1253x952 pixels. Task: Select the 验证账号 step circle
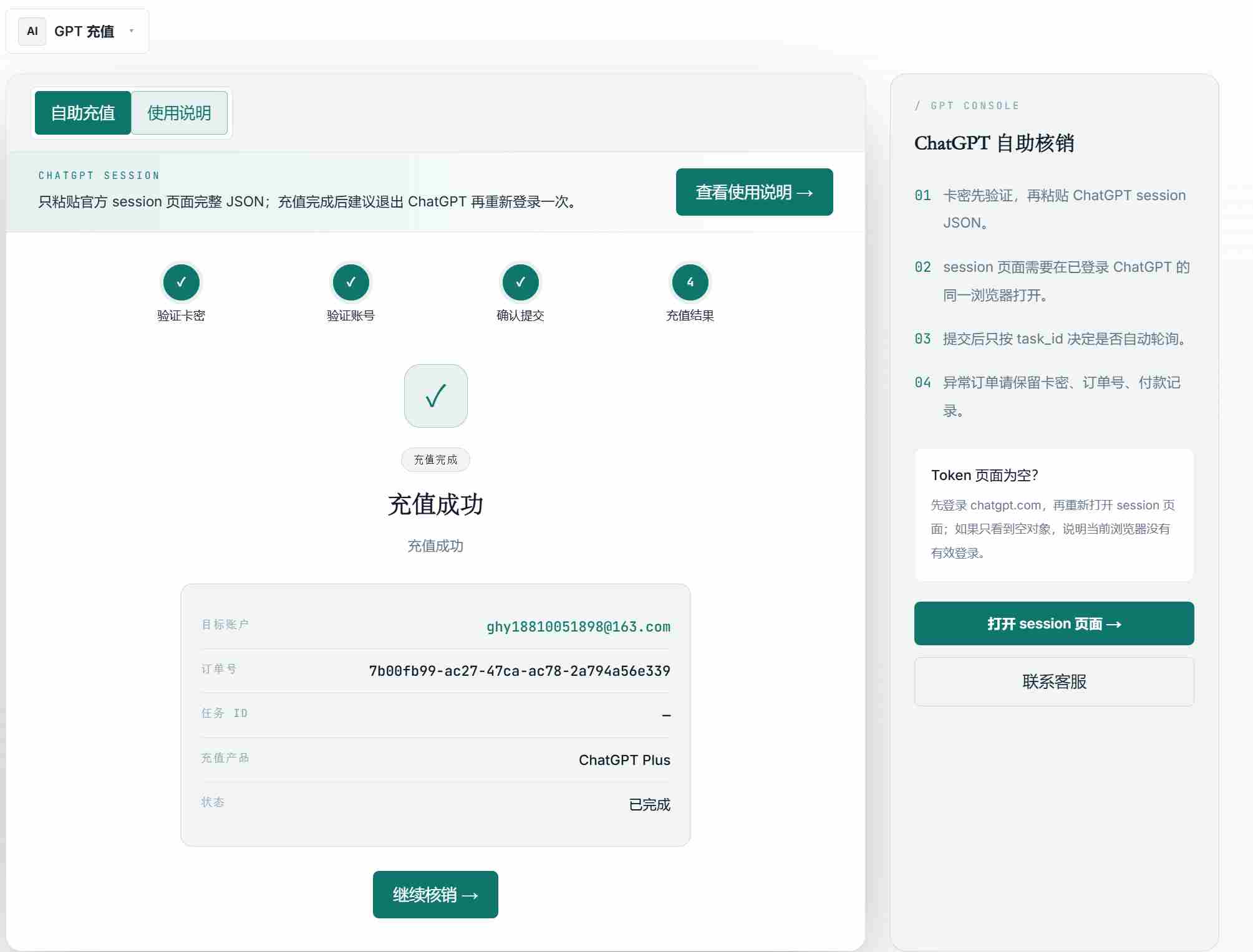click(x=351, y=282)
